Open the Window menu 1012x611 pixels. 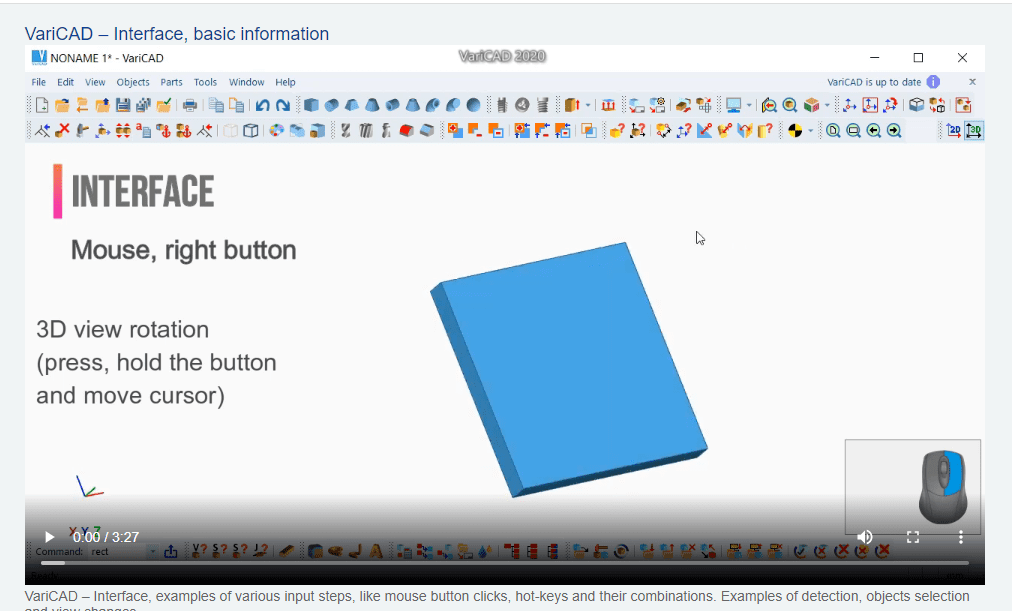tap(247, 82)
